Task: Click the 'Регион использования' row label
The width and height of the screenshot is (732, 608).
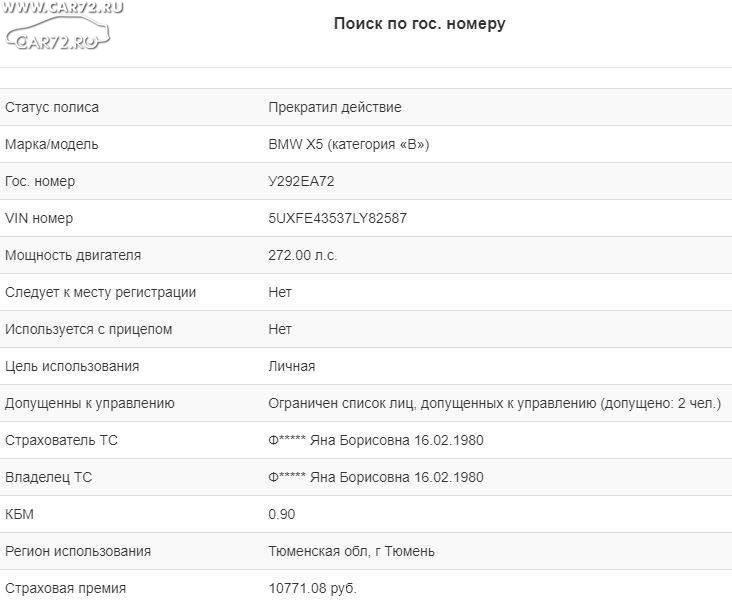Action: (x=78, y=551)
